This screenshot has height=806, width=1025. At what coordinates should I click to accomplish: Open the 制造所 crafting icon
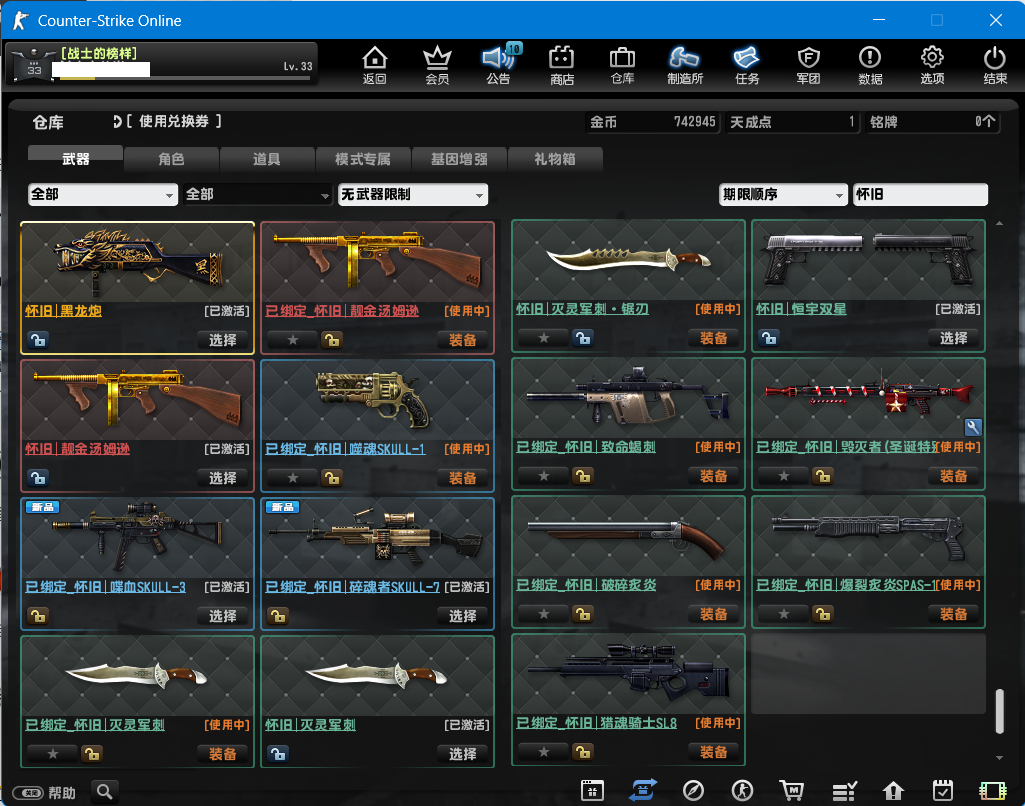point(684,65)
